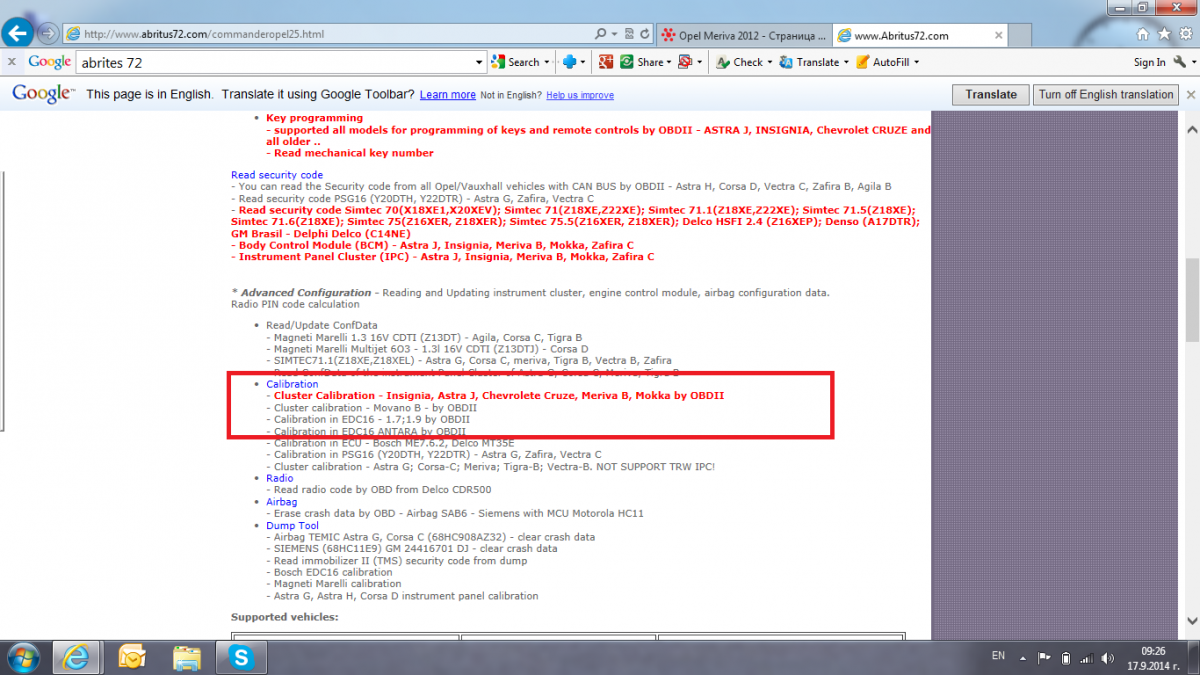Click the Google Toolbar Search button
Viewport: 1200px width, 675px height.
(x=516, y=62)
